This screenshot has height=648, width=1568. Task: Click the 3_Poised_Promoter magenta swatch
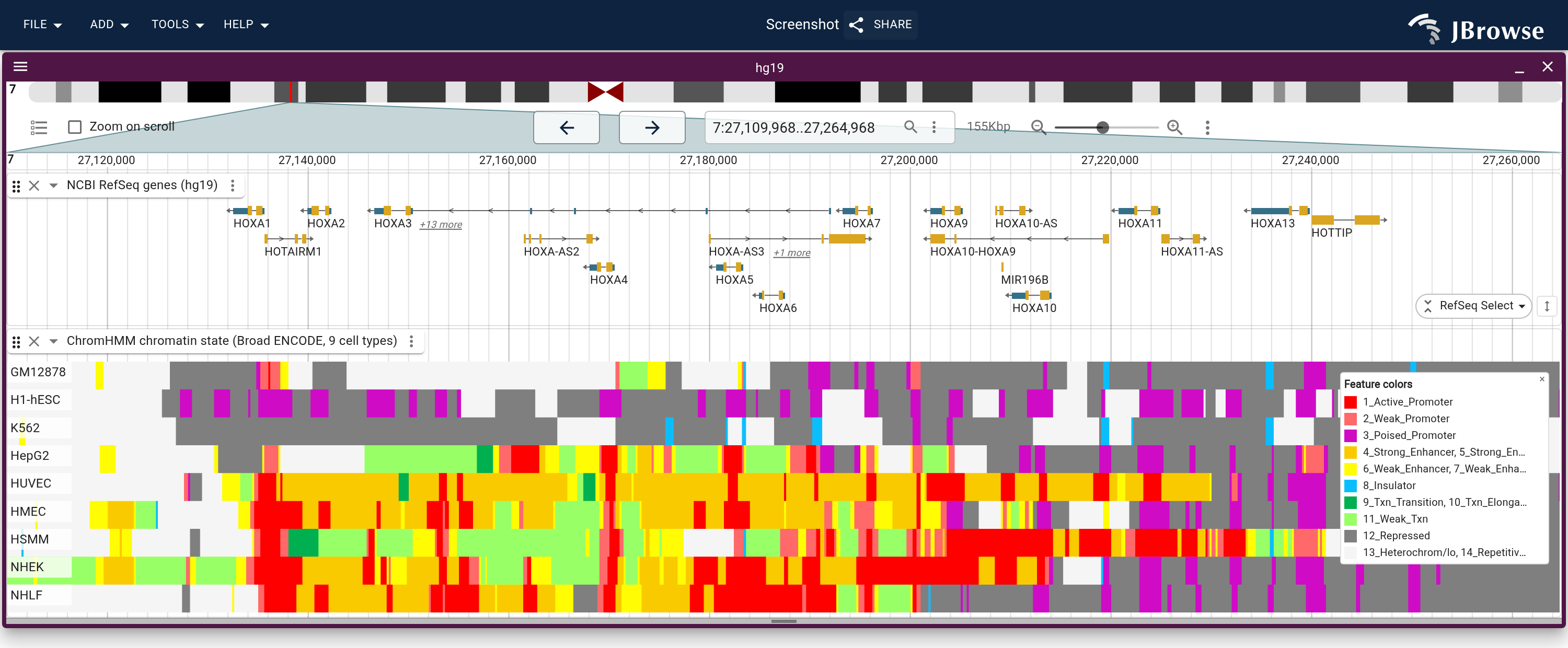1350,436
